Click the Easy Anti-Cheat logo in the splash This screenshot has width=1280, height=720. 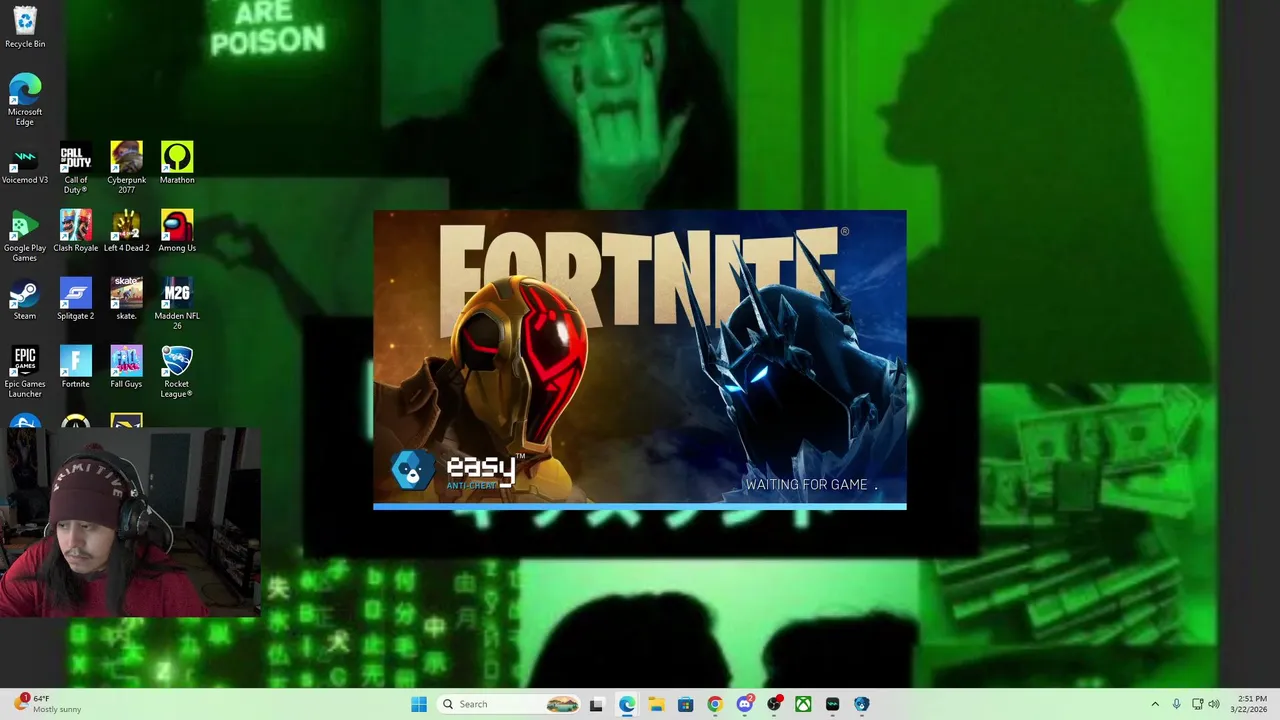pyautogui.click(x=456, y=470)
